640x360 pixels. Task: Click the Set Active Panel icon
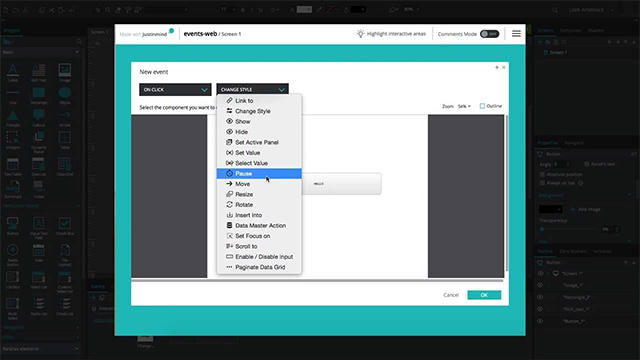coord(229,142)
